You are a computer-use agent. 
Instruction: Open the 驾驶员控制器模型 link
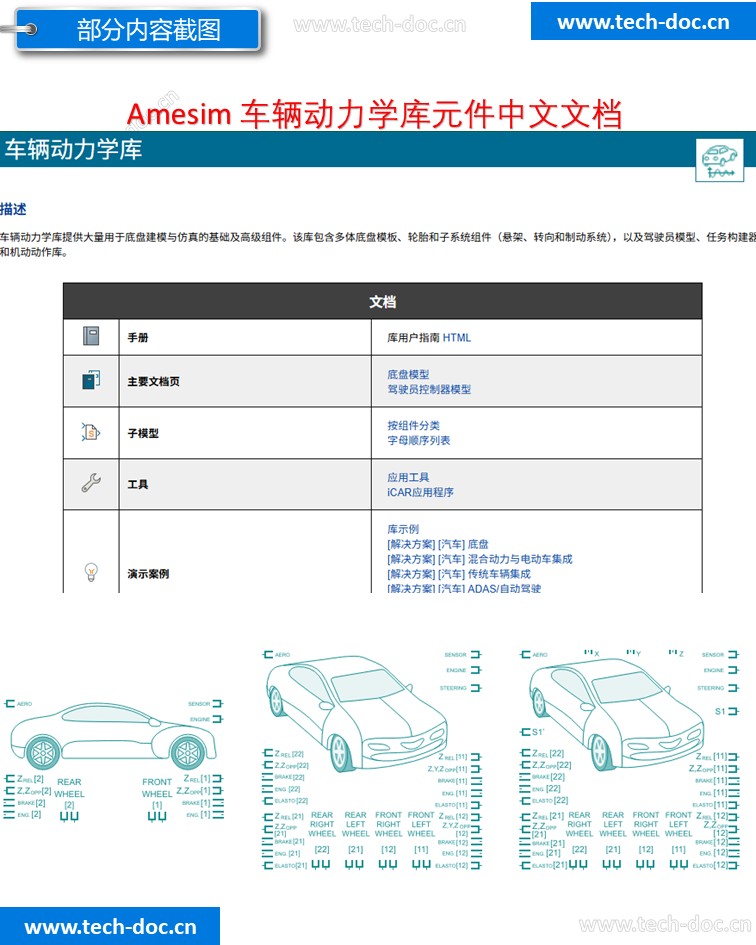(x=429, y=389)
